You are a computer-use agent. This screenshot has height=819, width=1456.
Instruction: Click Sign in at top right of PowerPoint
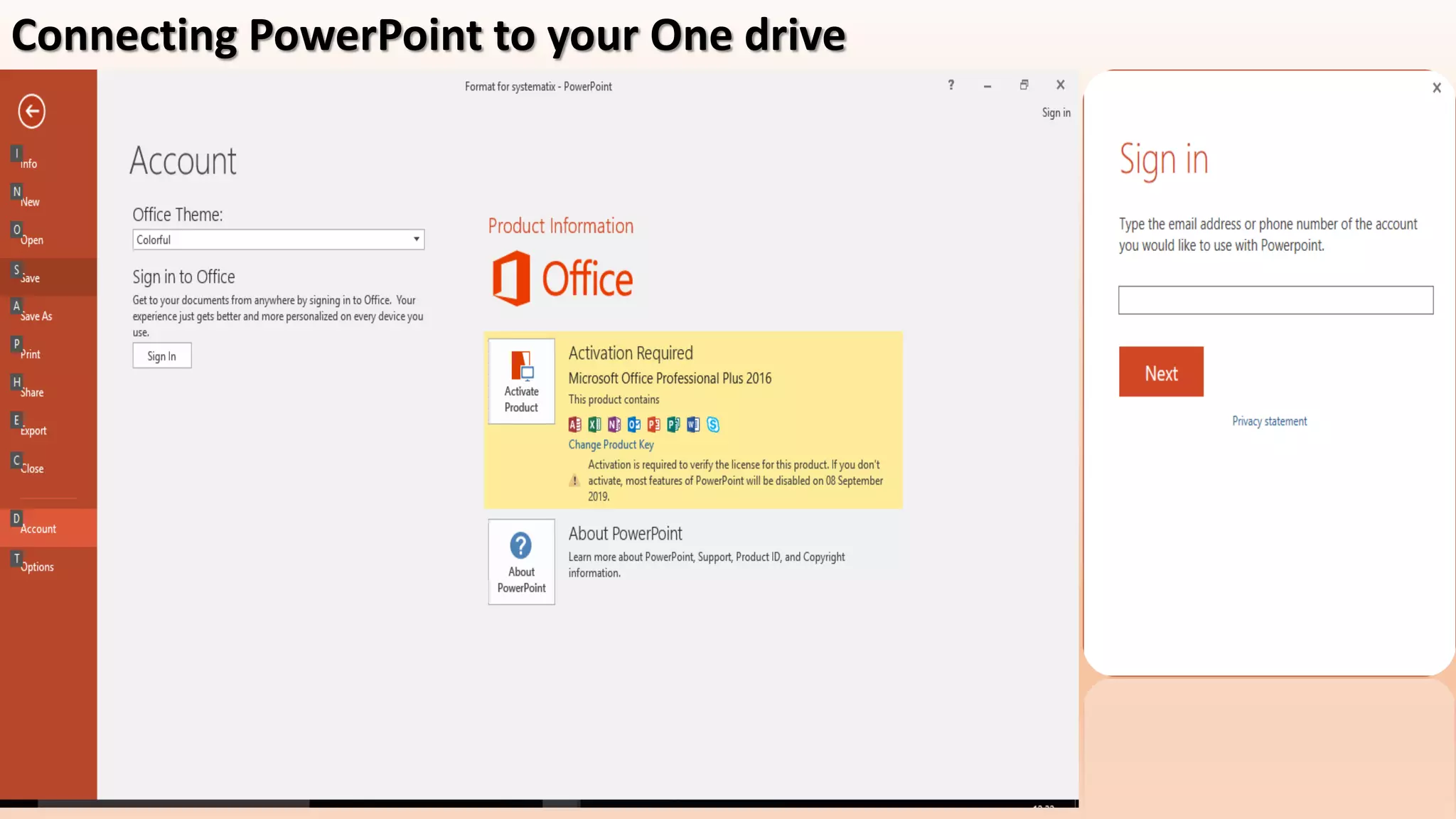(1056, 112)
